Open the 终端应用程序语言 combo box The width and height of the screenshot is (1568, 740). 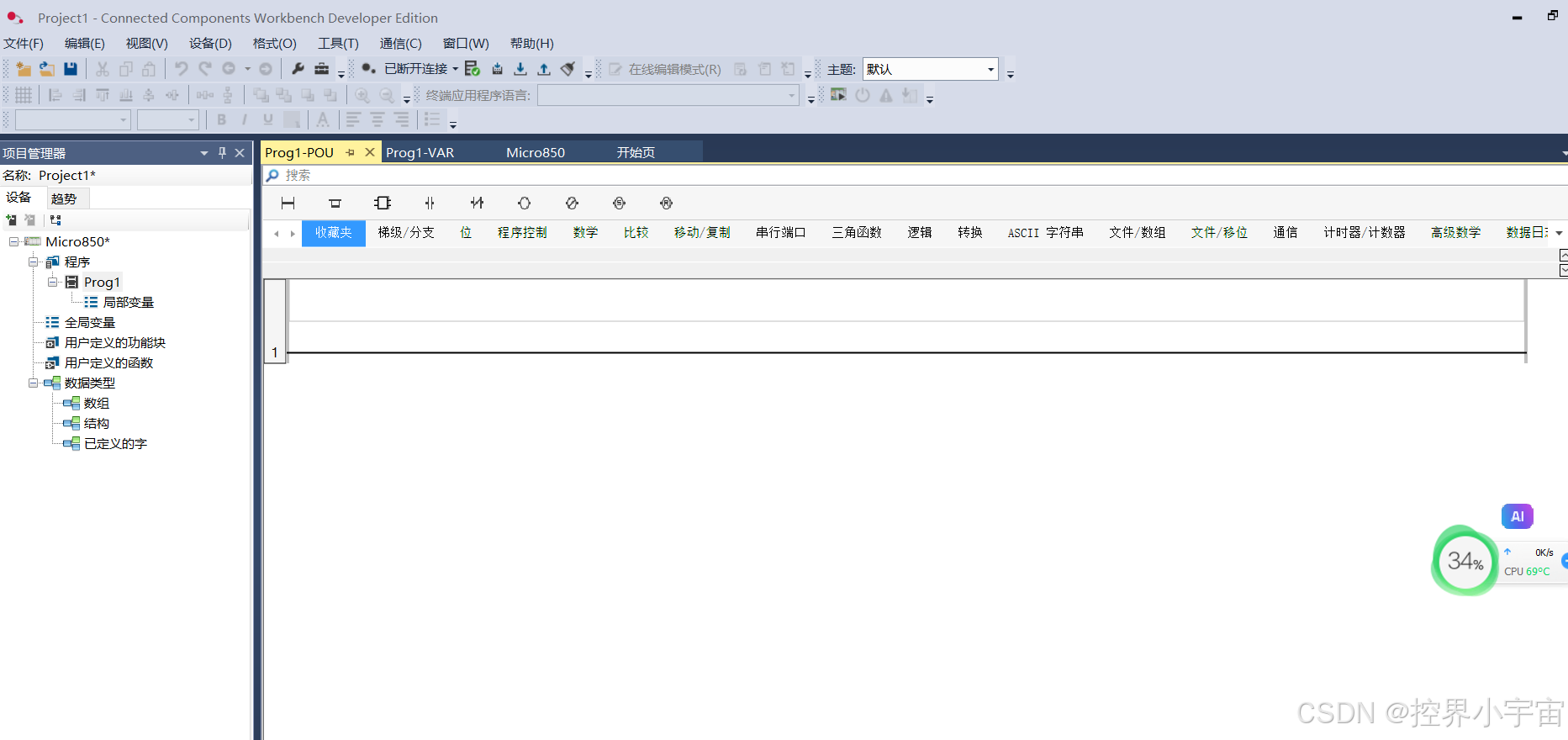pos(668,95)
